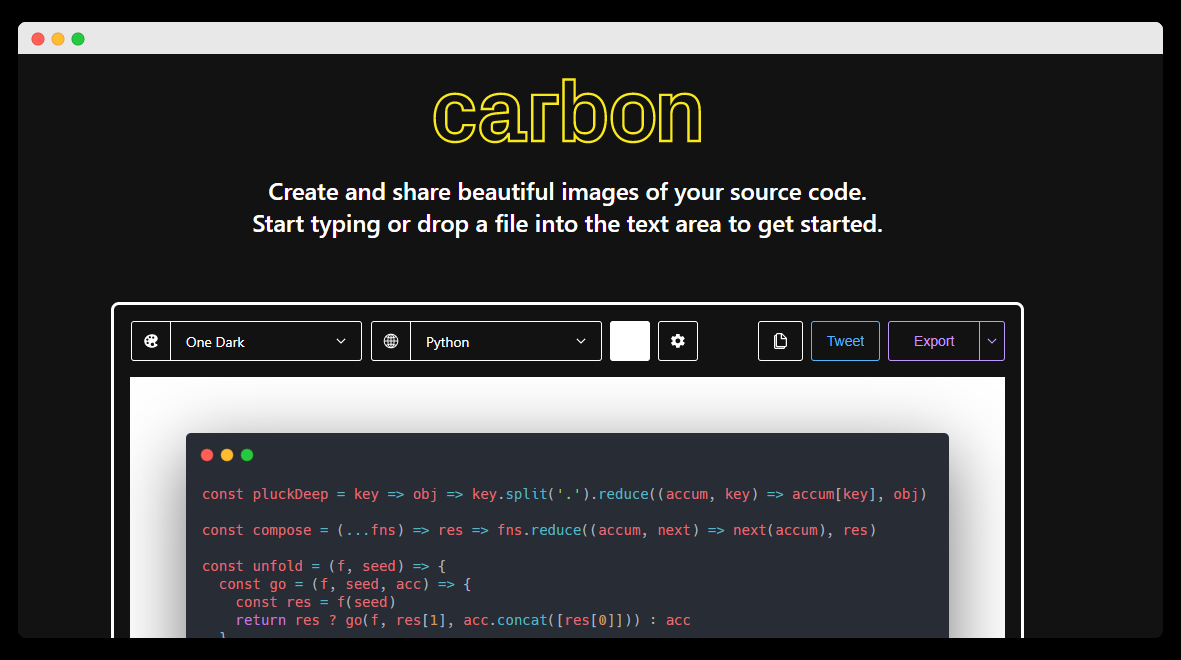Click the outer window's red close button
The height and width of the screenshot is (660, 1181).
(38, 39)
